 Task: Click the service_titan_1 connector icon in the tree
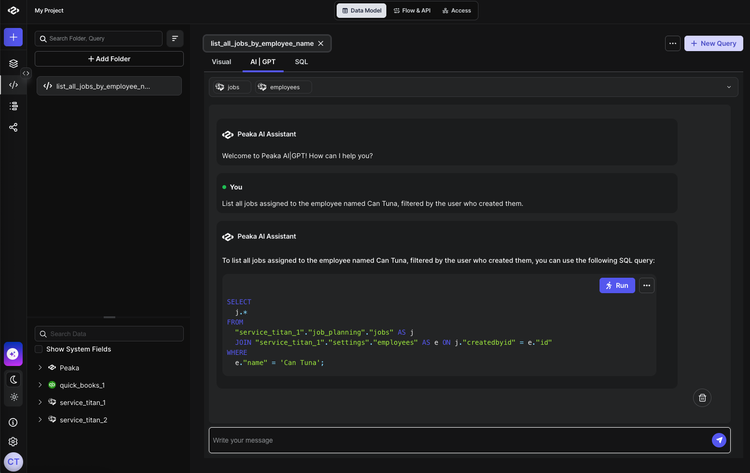pos(52,402)
